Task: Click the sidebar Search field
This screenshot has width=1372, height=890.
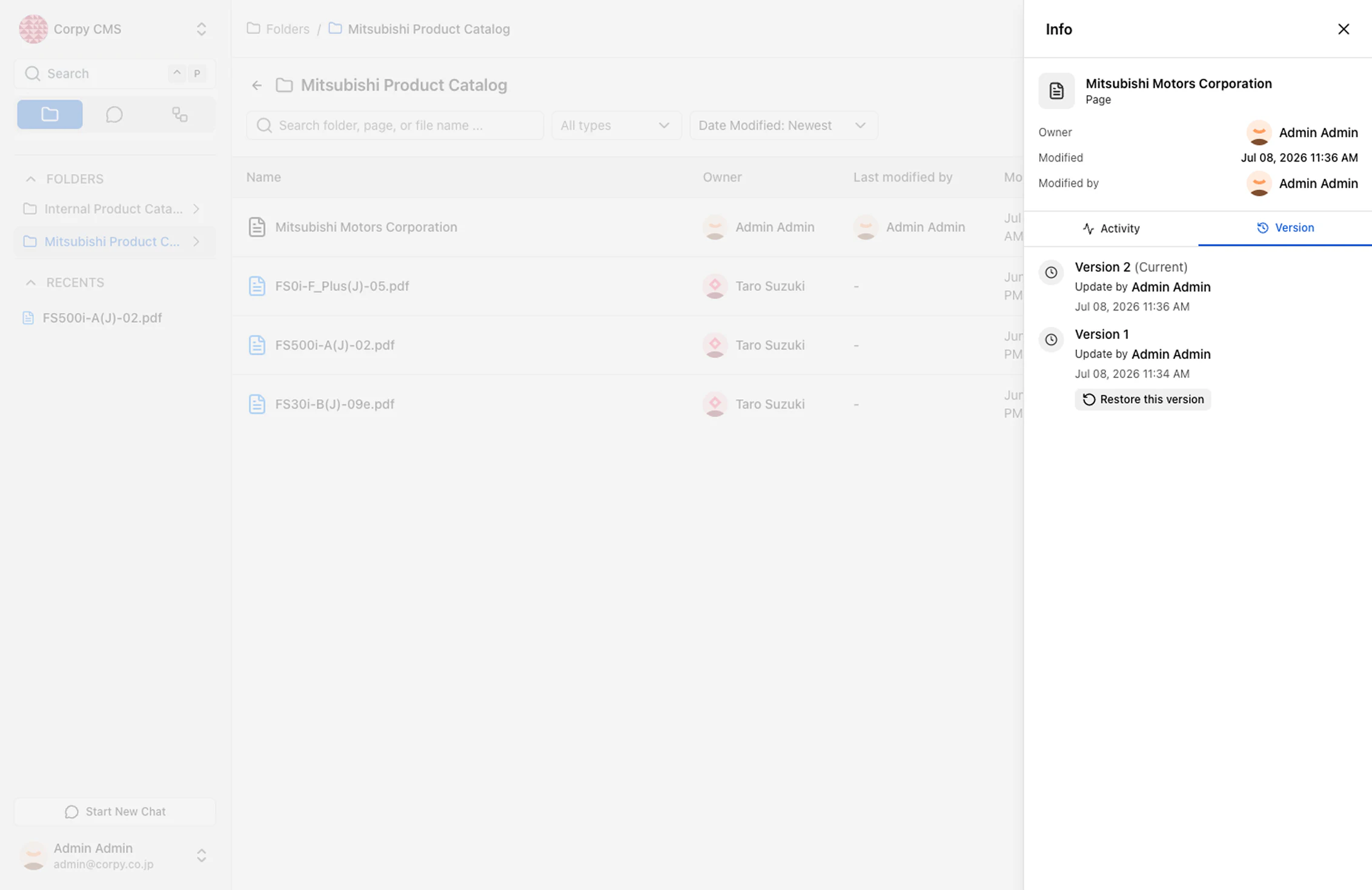Action: [114, 74]
